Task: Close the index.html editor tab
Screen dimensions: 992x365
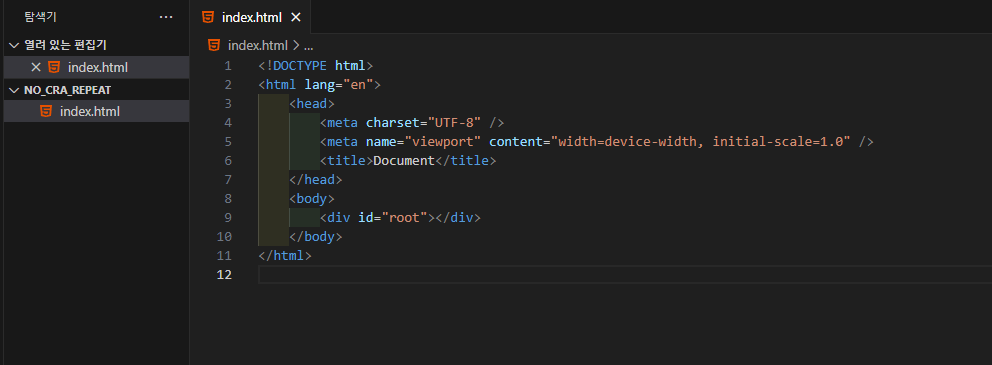Action: pyautogui.click(x=295, y=17)
